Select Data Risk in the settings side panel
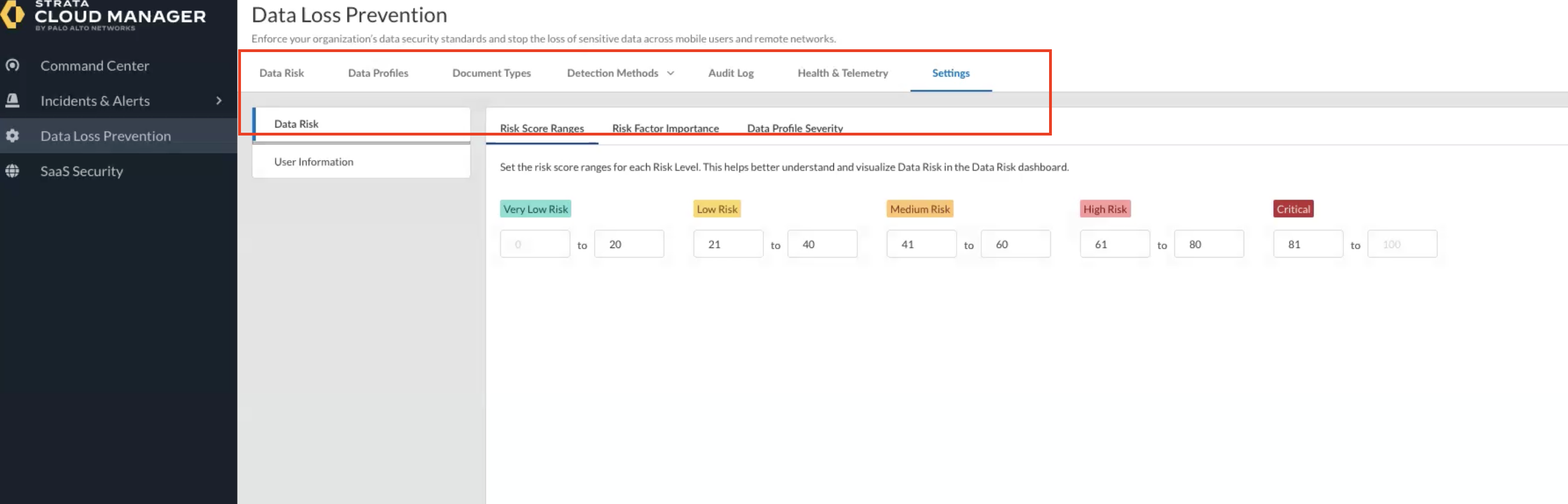The height and width of the screenshot is (504, 1568). click(x=296, y=124)
